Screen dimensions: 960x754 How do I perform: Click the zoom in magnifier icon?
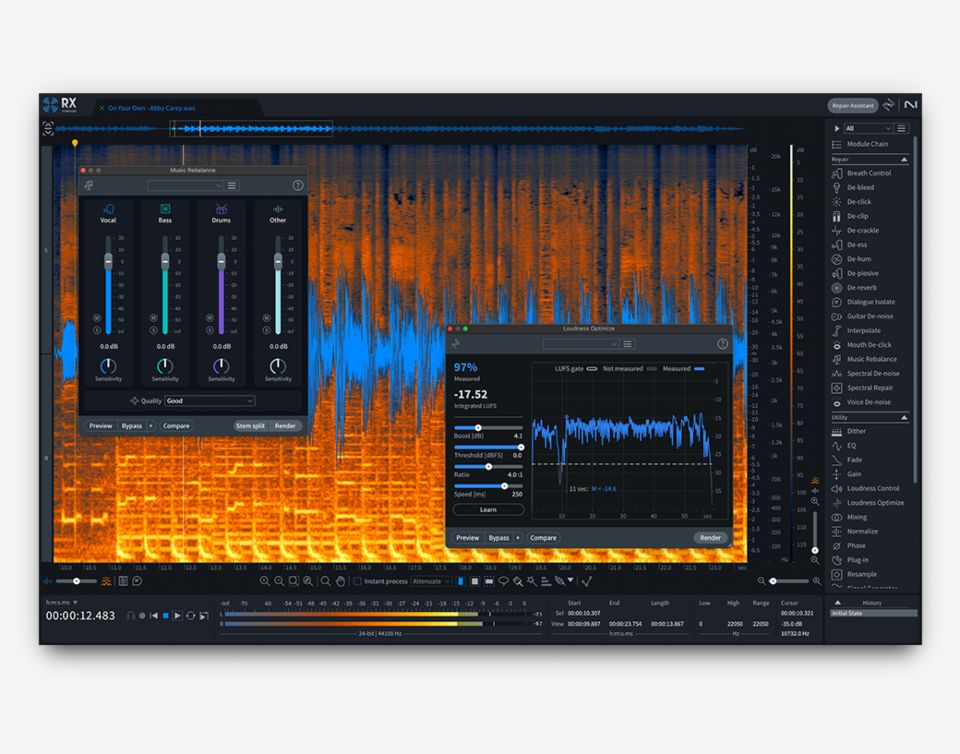265,581
